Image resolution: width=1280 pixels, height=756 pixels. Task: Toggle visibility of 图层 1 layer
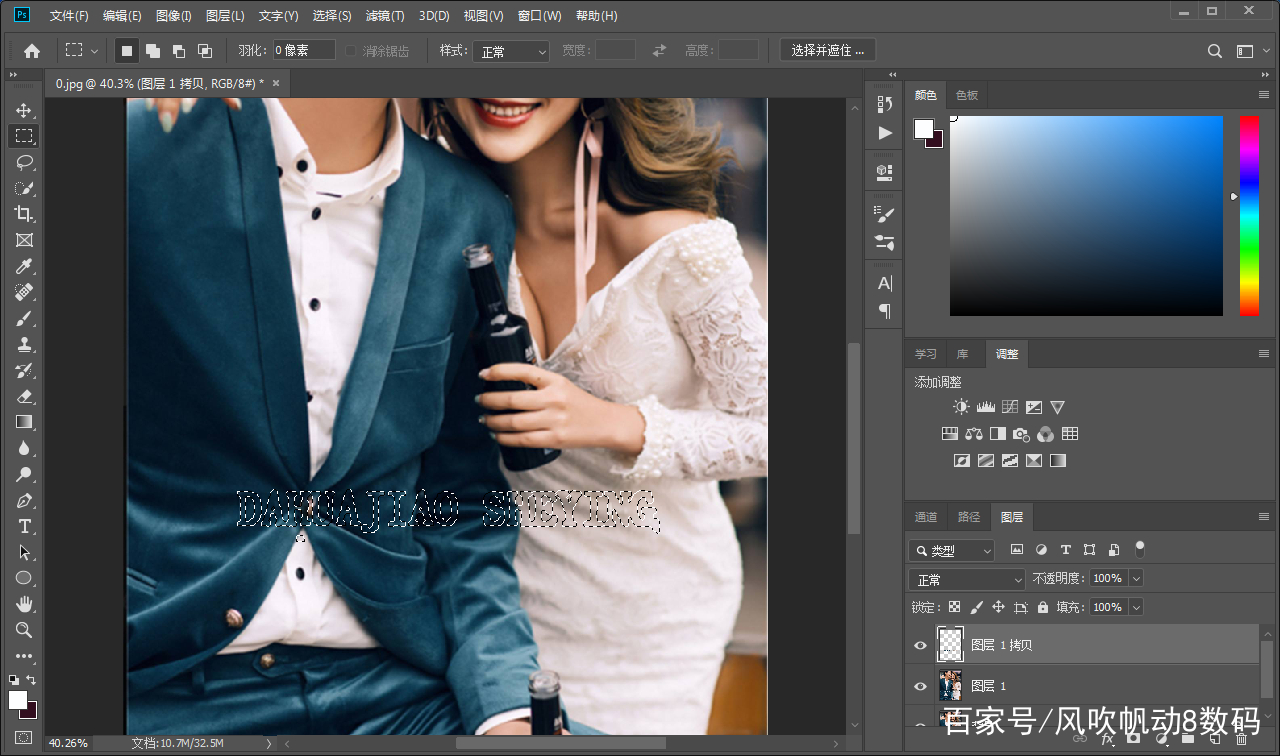921,686
